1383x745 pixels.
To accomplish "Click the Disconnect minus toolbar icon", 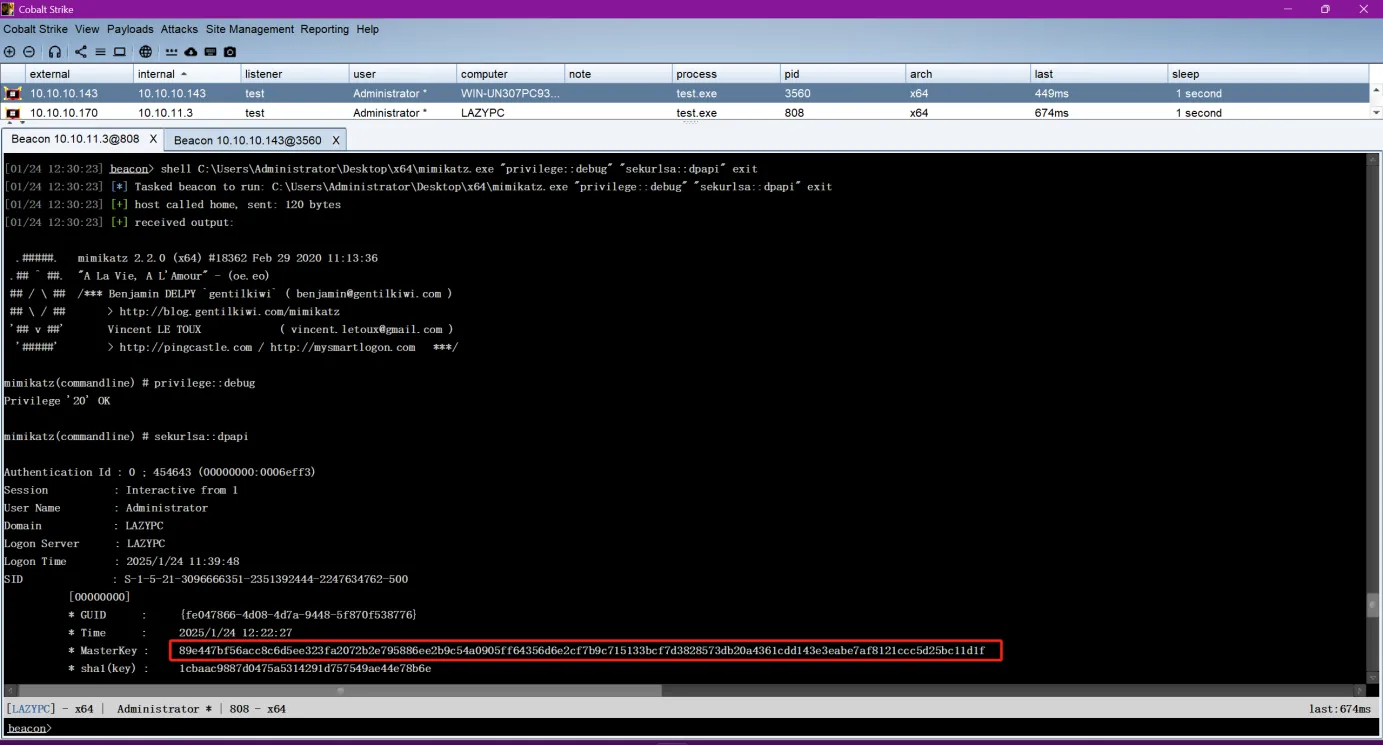I will (29, 52).
